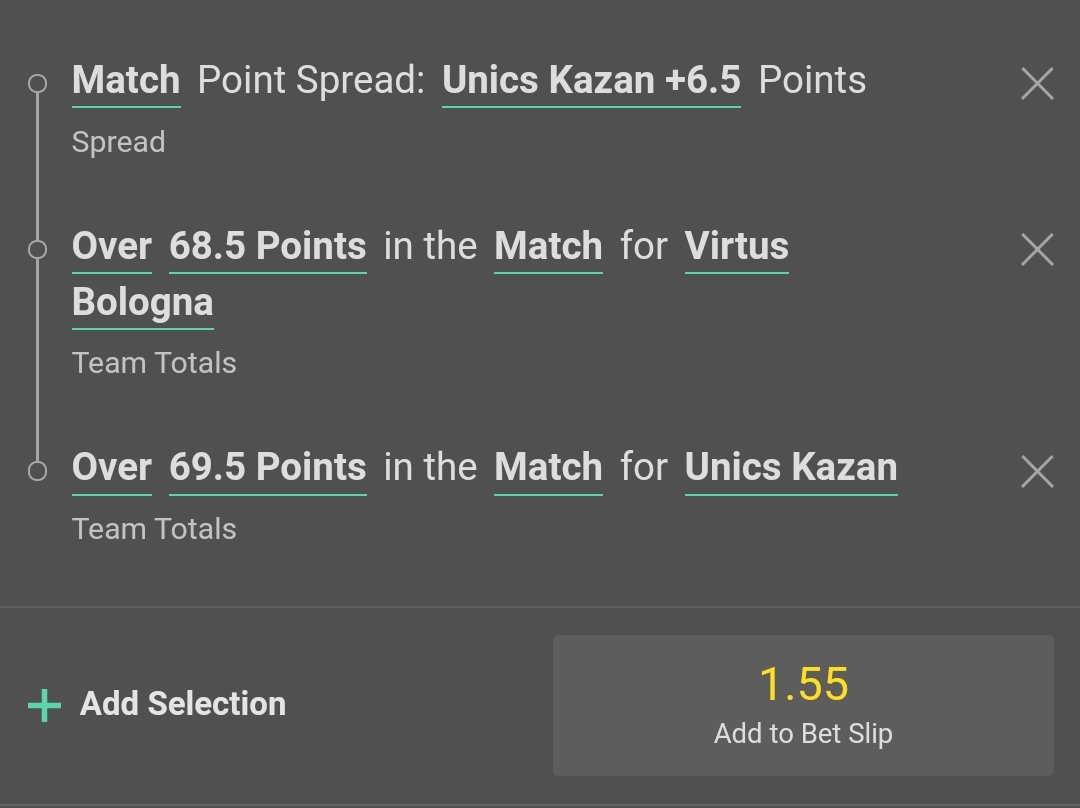Viewport: 1080px width, 808px height.
Task: Click the green plus icon
Action: pos(45,705)
